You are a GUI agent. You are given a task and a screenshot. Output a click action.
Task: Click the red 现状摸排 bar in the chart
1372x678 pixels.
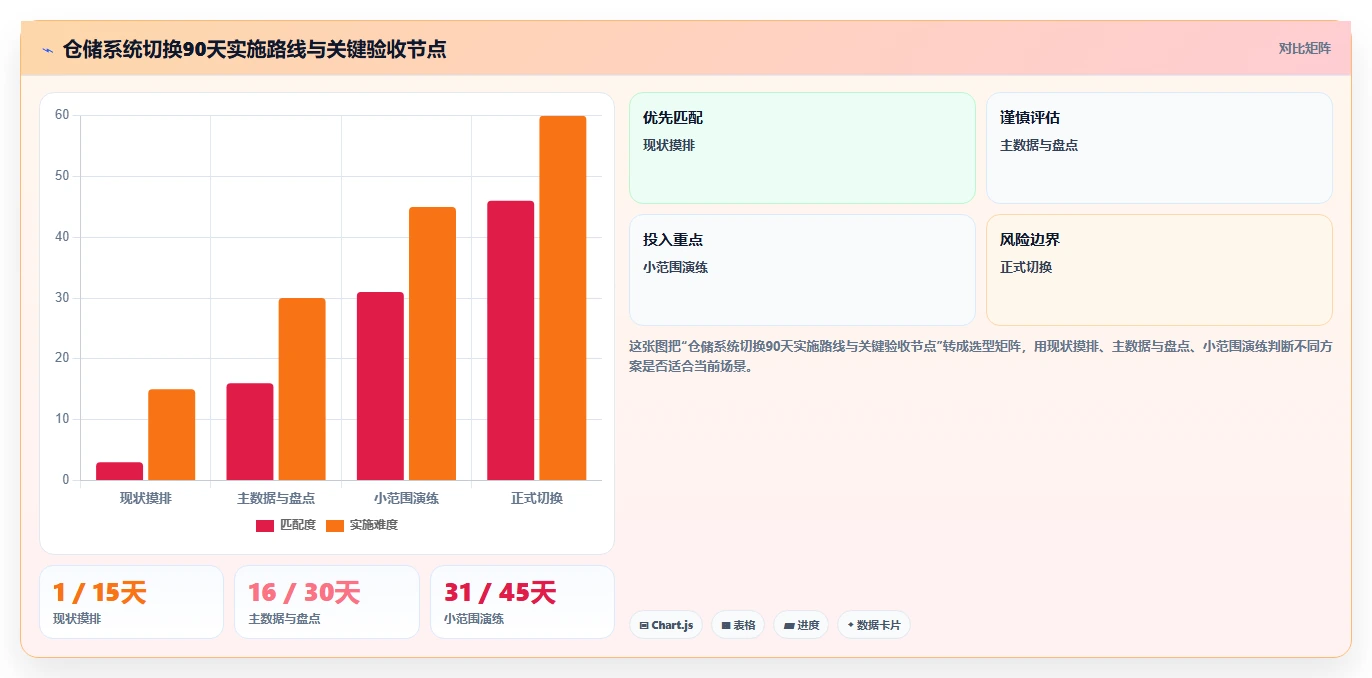(x=119, y=471)
